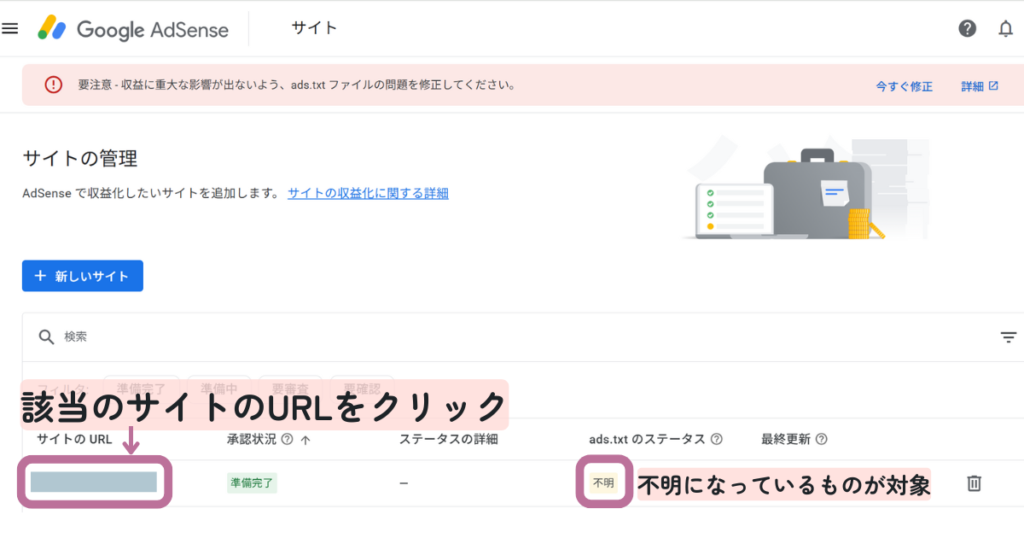Screen dimensions: 1024x538
Task: Open 詳細 link in alert banner
Action: 979,87
